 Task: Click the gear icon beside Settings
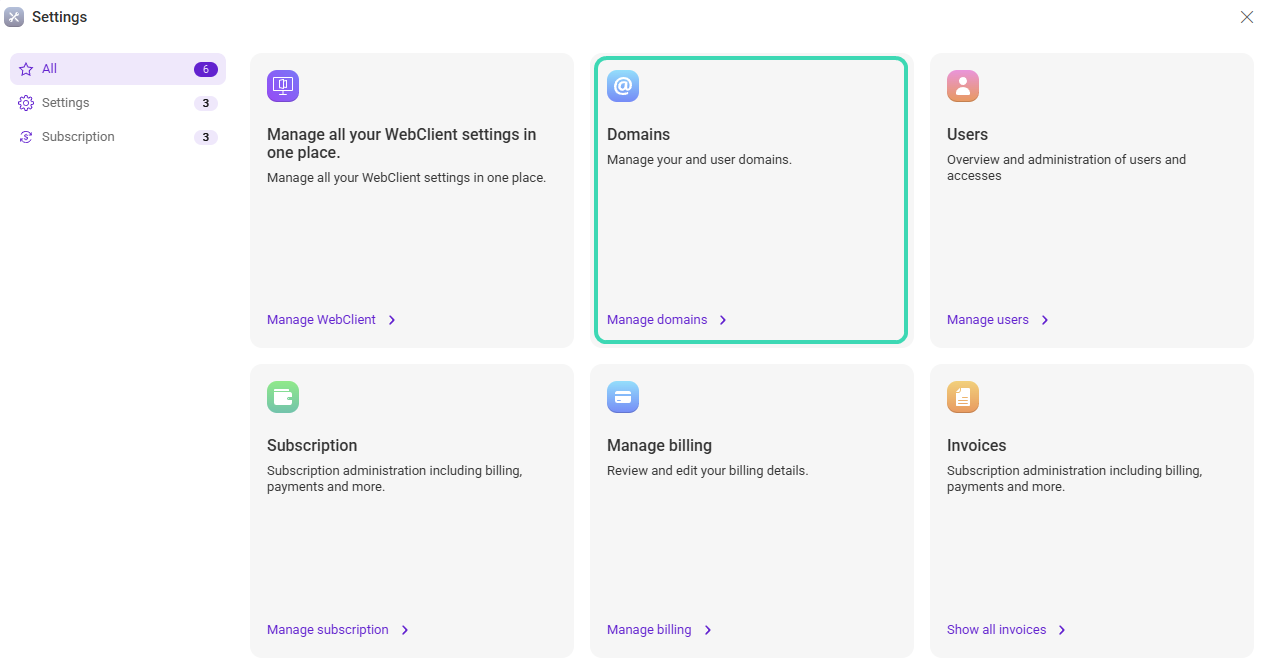tap(25, 102)
